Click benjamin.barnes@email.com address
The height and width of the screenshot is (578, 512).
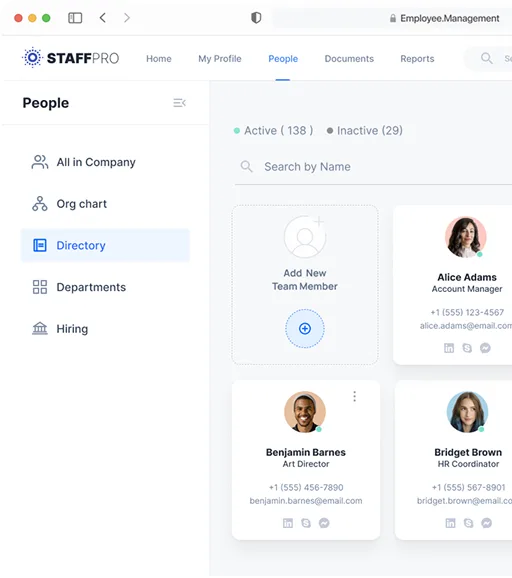point(306,501)
